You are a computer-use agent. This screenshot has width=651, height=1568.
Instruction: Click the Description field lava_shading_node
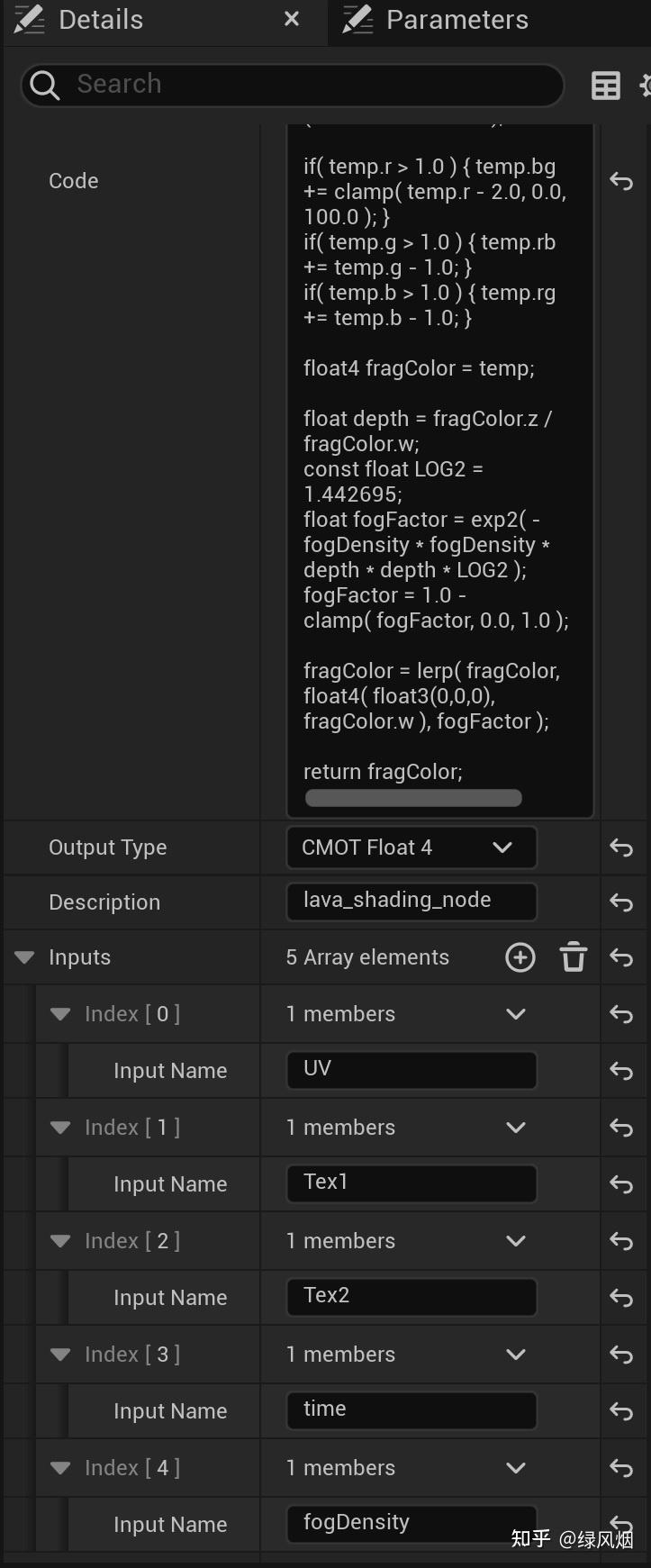click(x=411, y=901)
